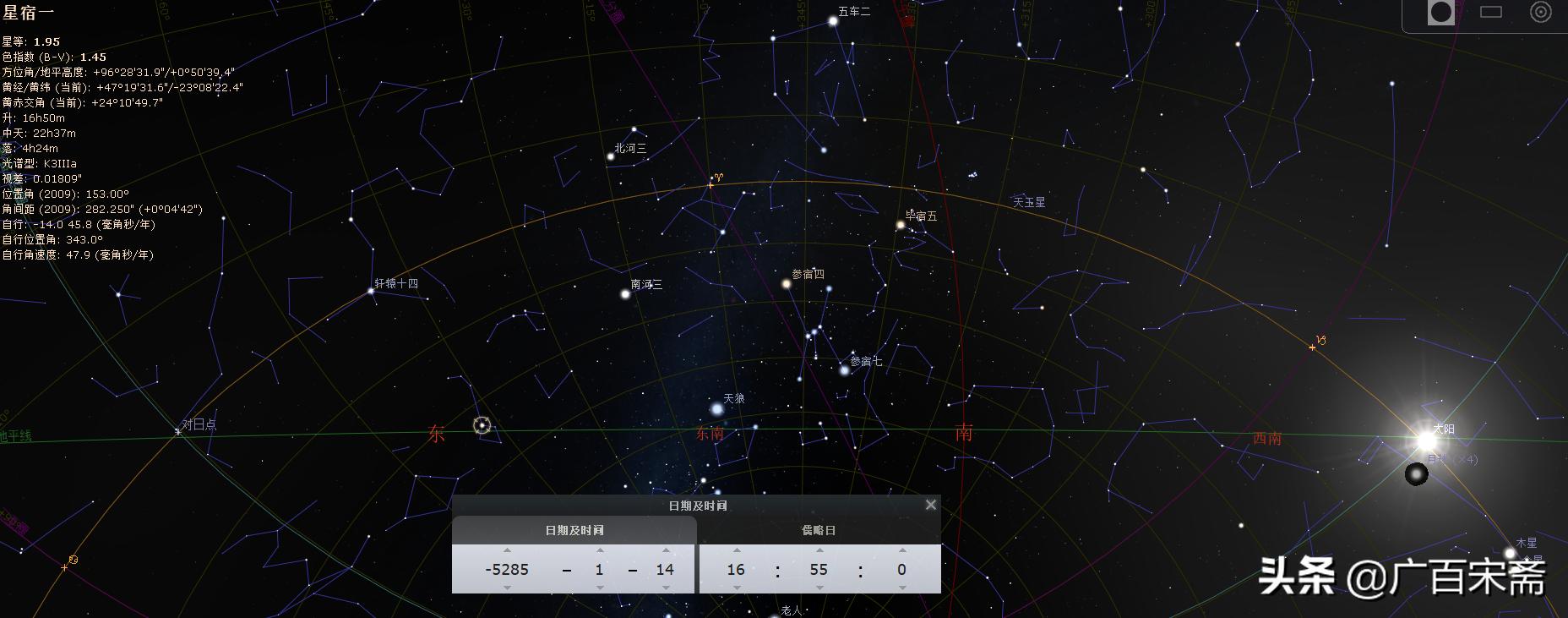Toggle the Telrad sight icon
Screen dimensions: 1568x618
[1540, 13]
